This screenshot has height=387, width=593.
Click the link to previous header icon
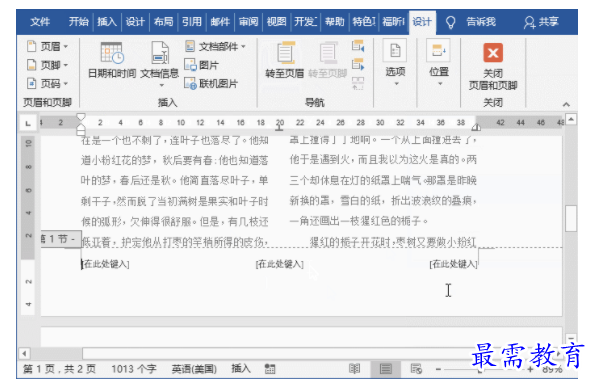coord(358,83)
